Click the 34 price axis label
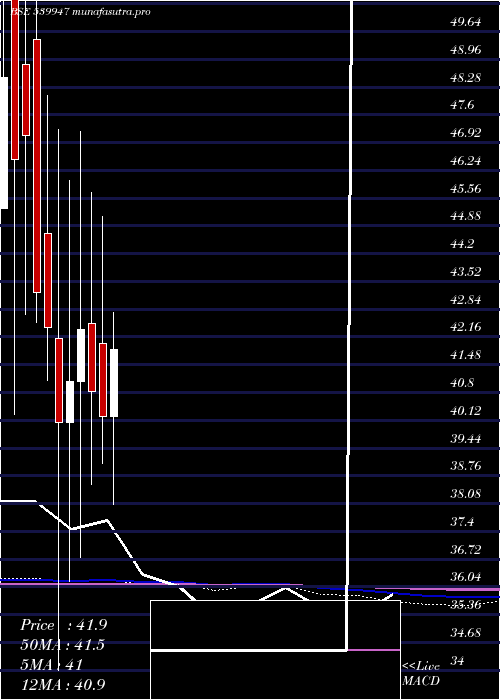 click(457, 660)
